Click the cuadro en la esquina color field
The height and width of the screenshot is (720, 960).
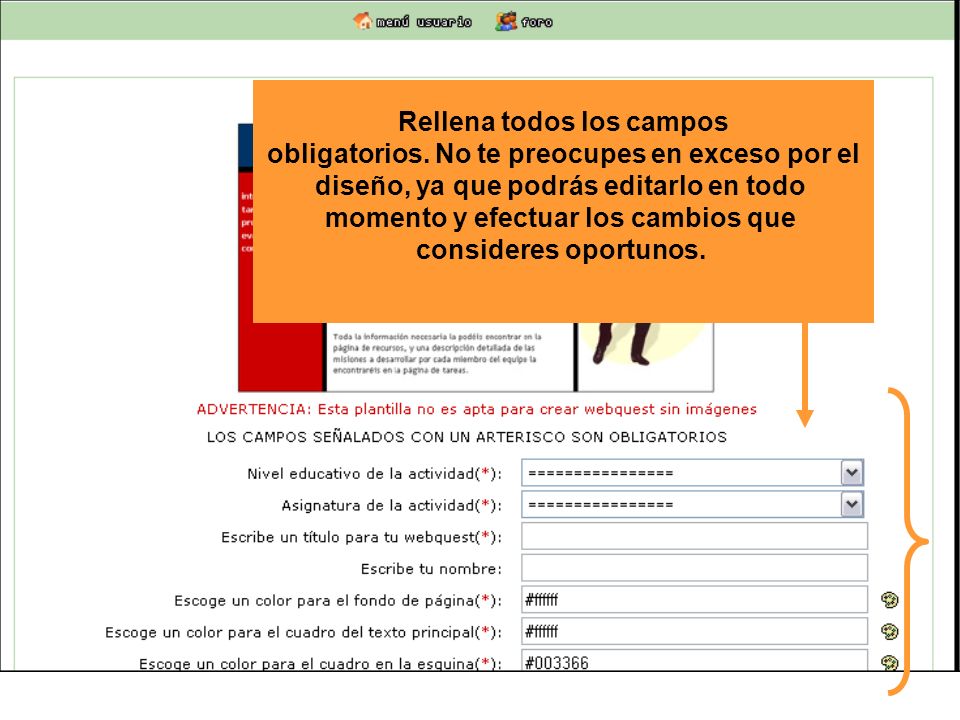tap(694, 661)
